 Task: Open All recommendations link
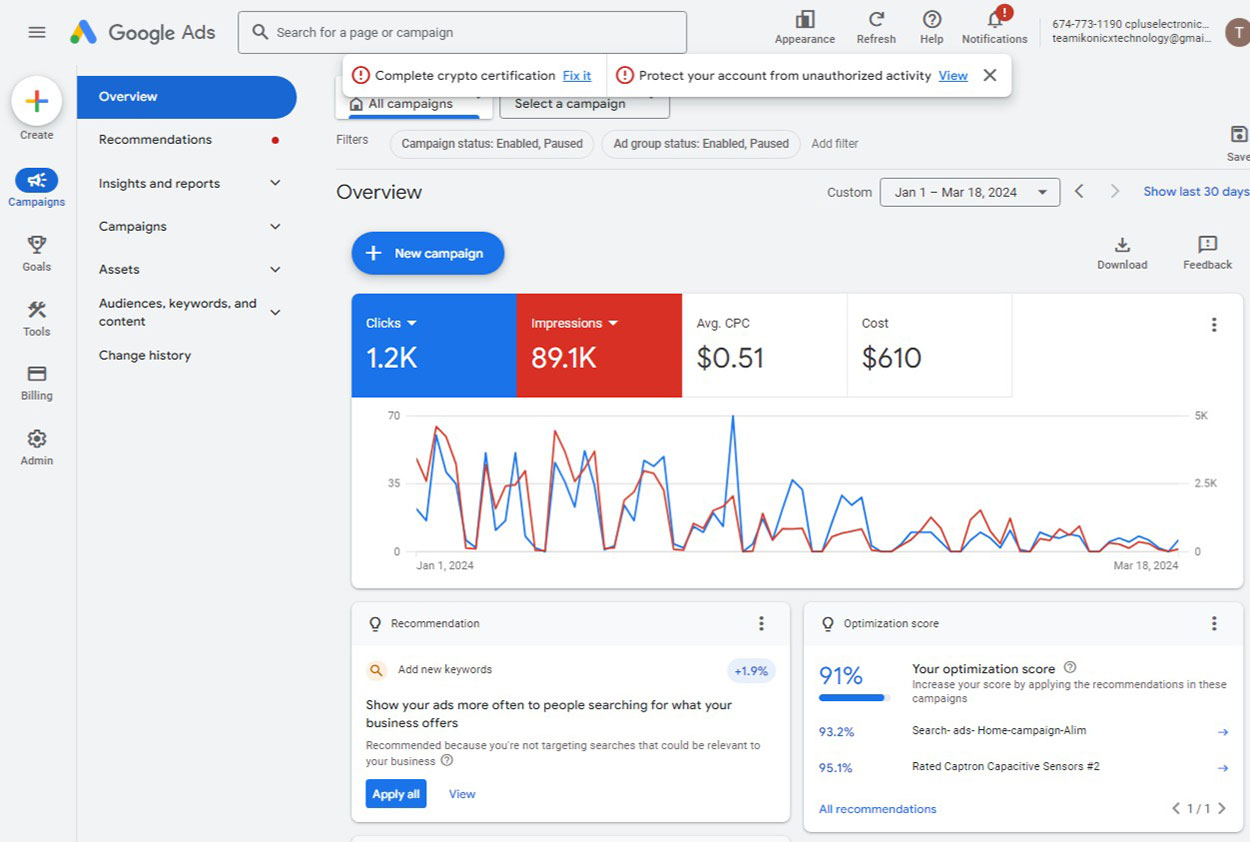[x=878, y=809]
